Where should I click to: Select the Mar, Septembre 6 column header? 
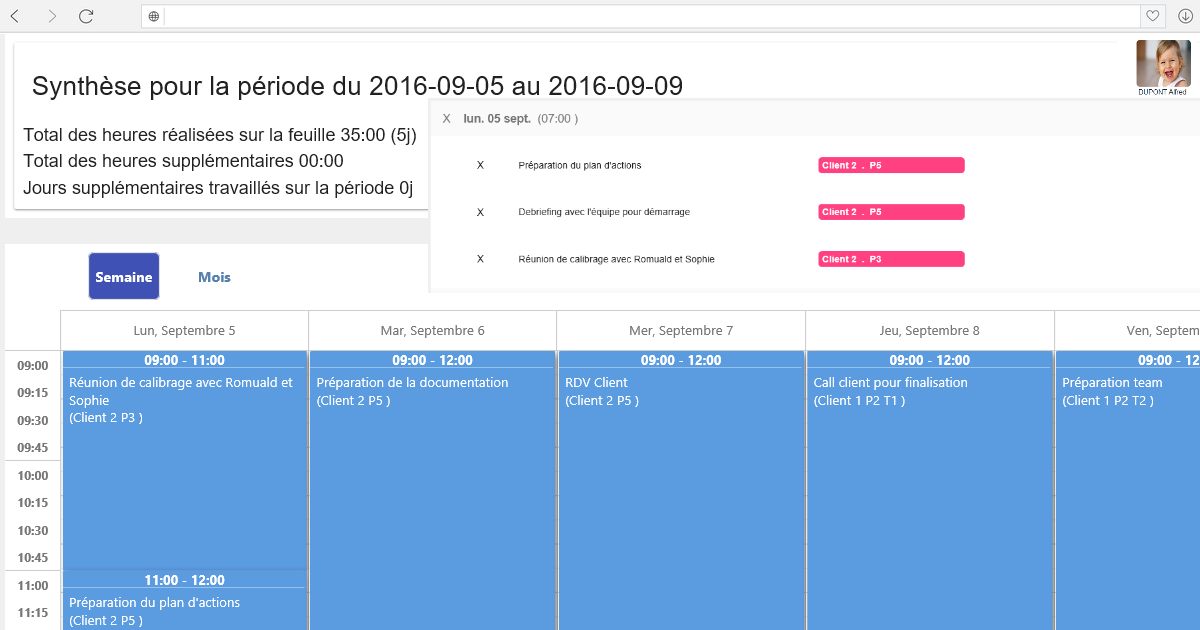coord(433,330)
